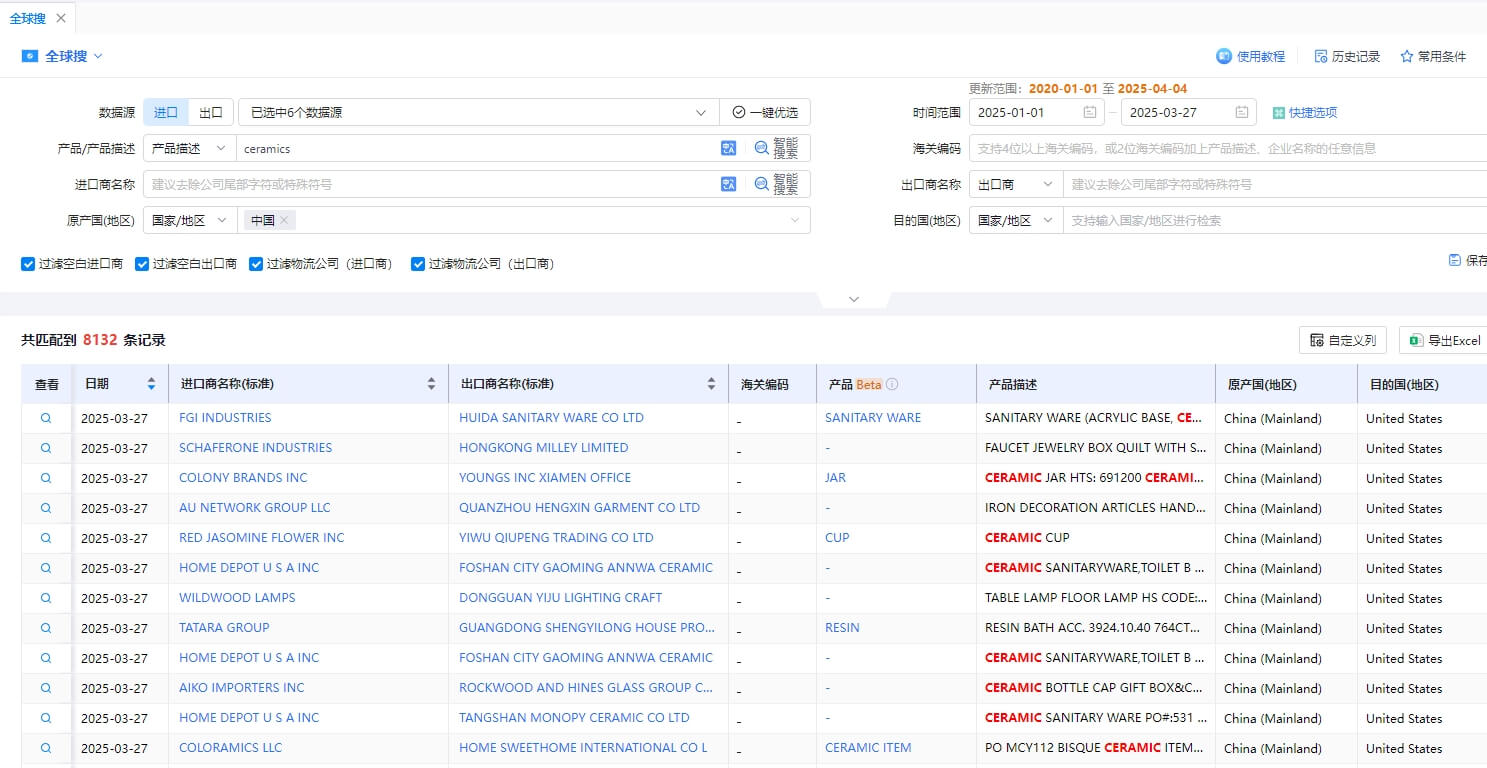
Task: Click the 海关编码 input field
Action: point(1228,148)
